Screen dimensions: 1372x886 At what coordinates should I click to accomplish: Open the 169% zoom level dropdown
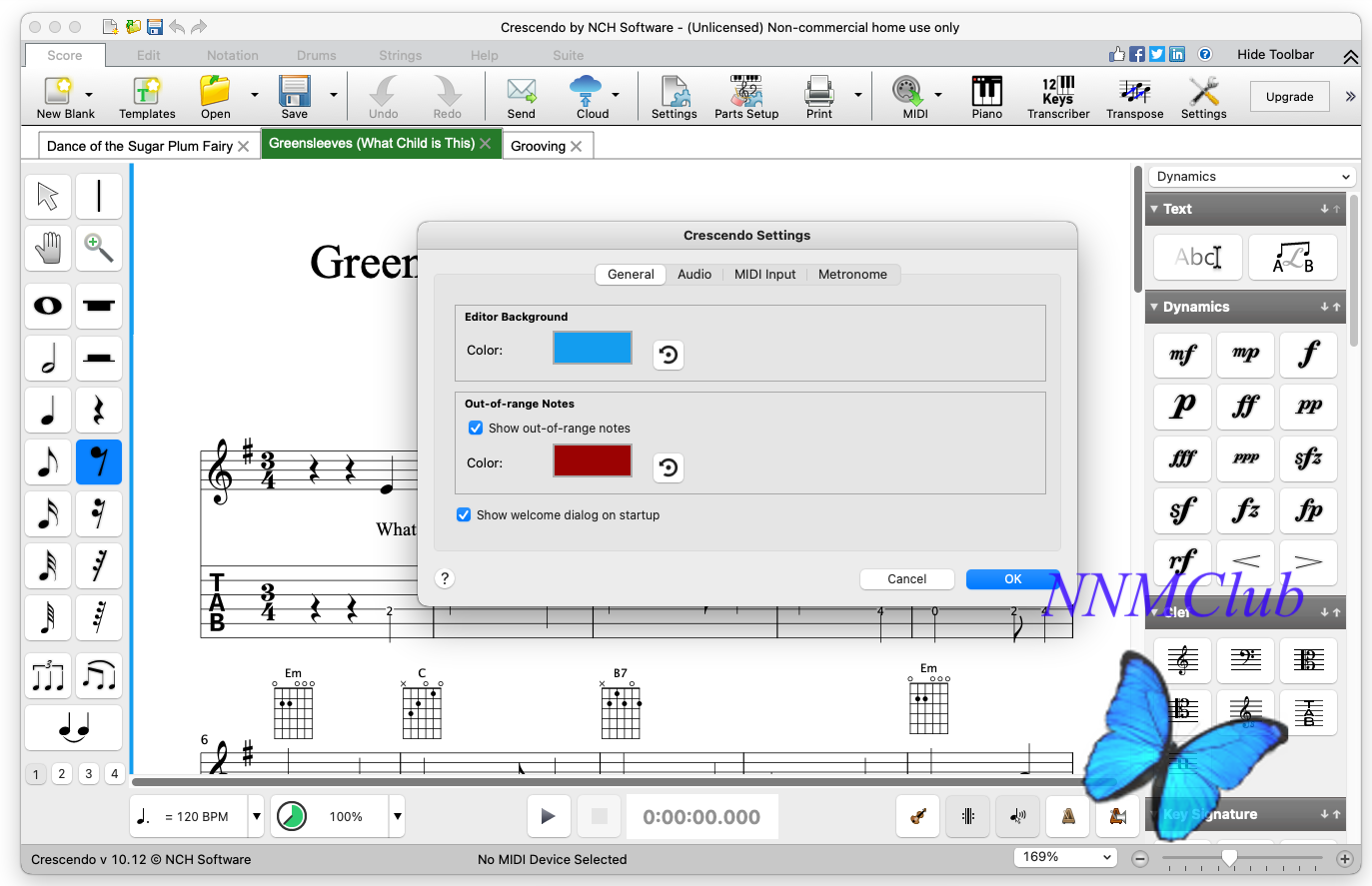[1065, 857]
